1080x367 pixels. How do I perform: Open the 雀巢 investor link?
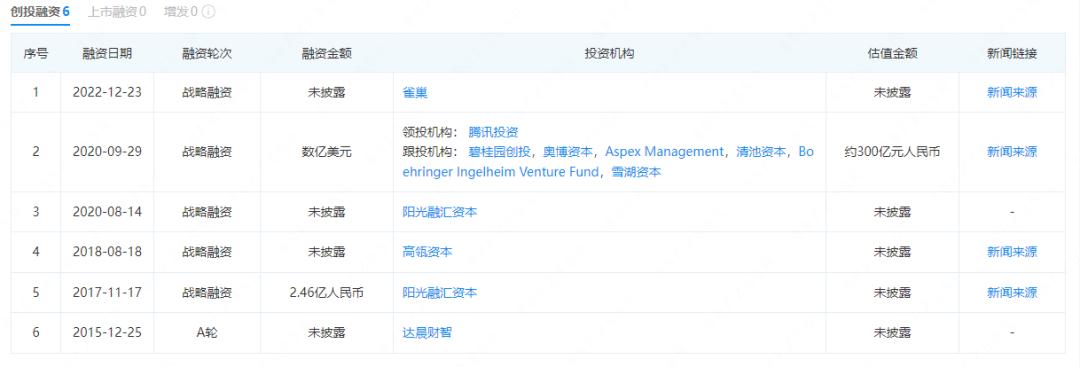[415, 92]
